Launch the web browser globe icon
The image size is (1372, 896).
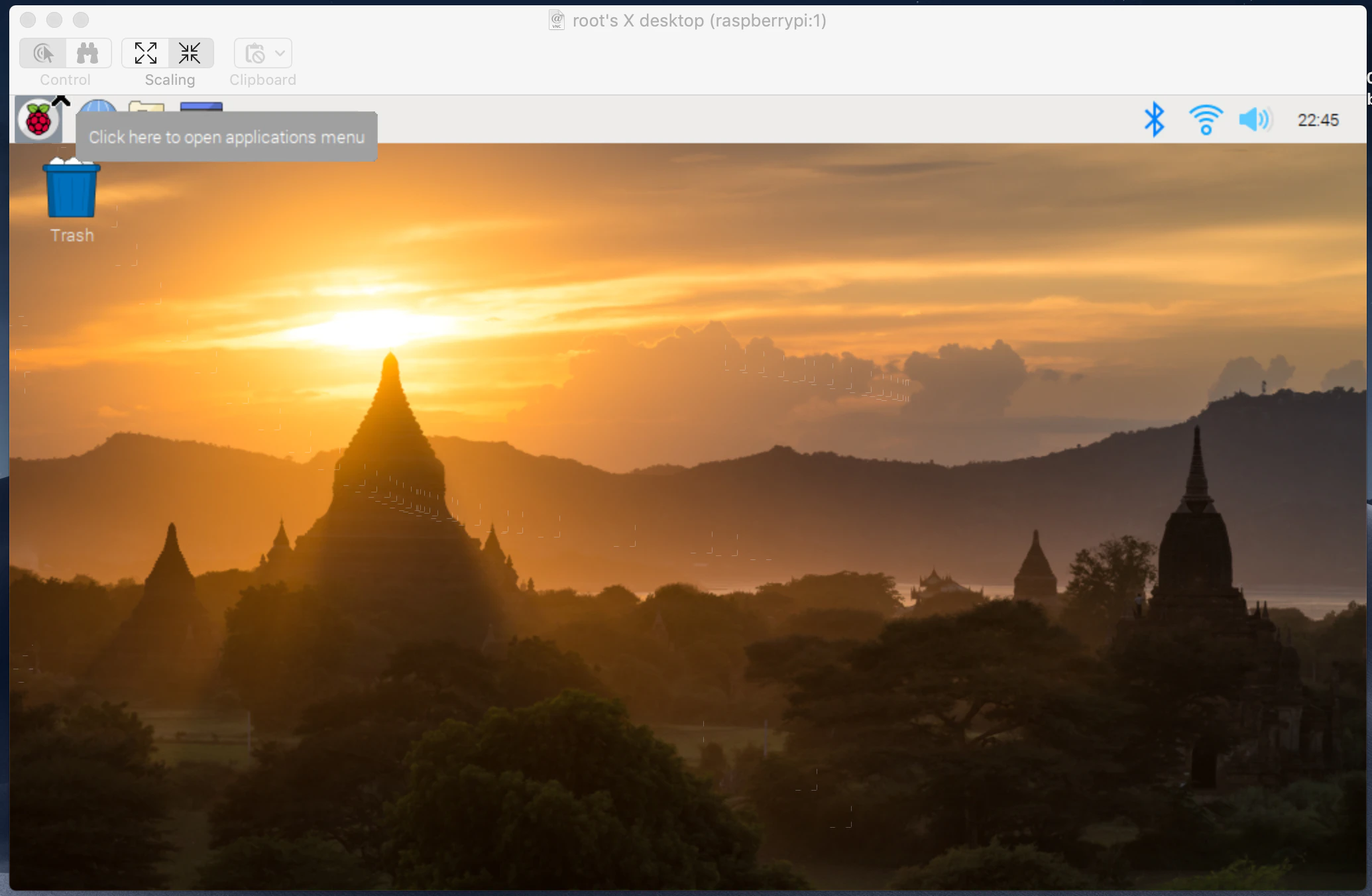click(97, 106)
